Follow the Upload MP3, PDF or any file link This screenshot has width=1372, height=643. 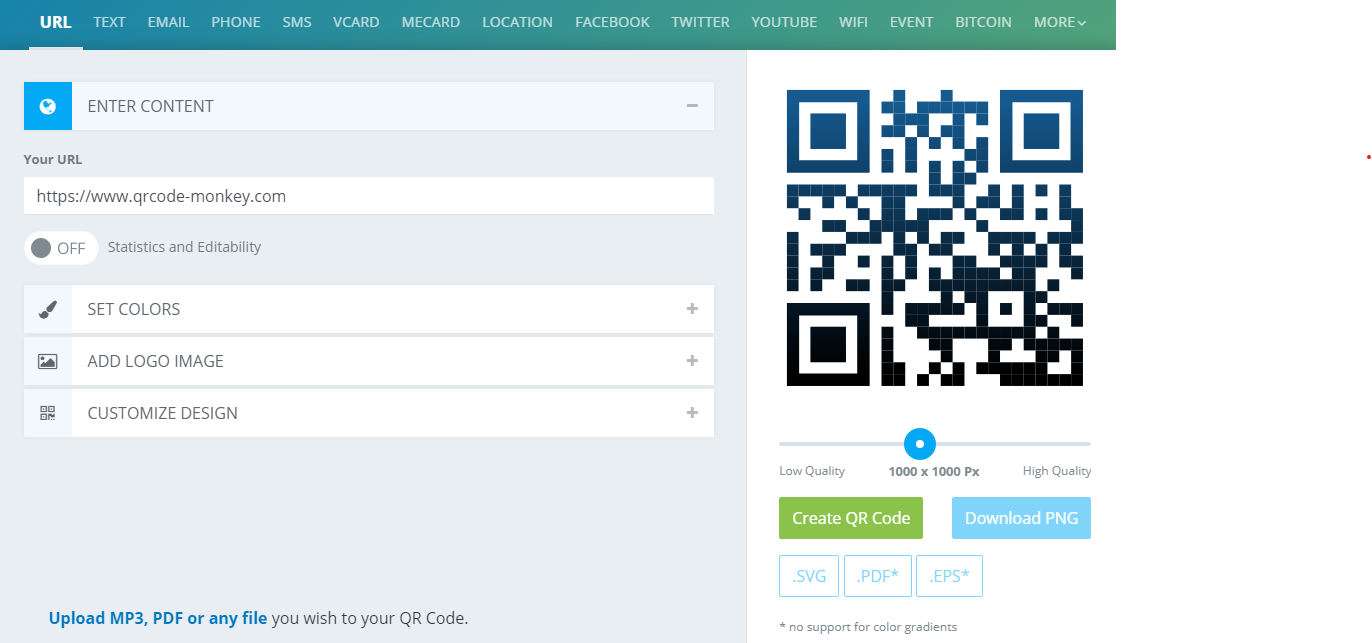tap(158, 618)
